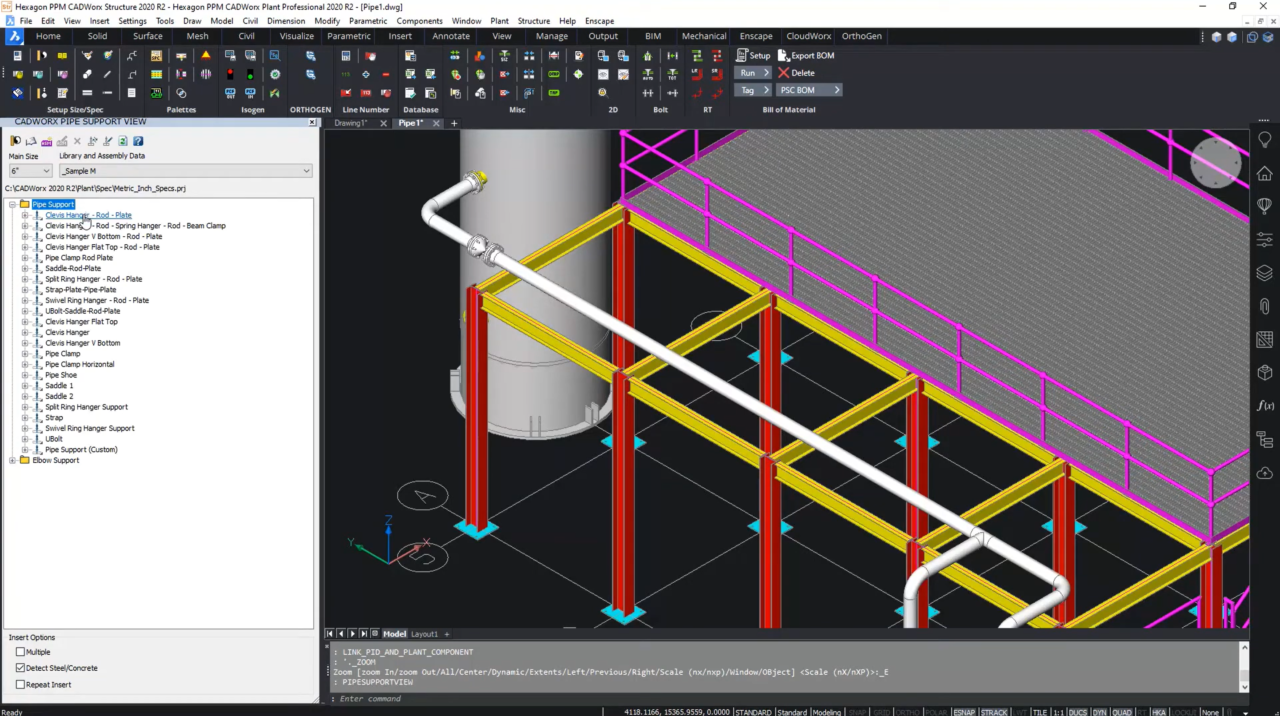Screen dimensions: 1280x716
Task: Click the layers icon in right sidebar
Action: click(x=1265, y=273)
